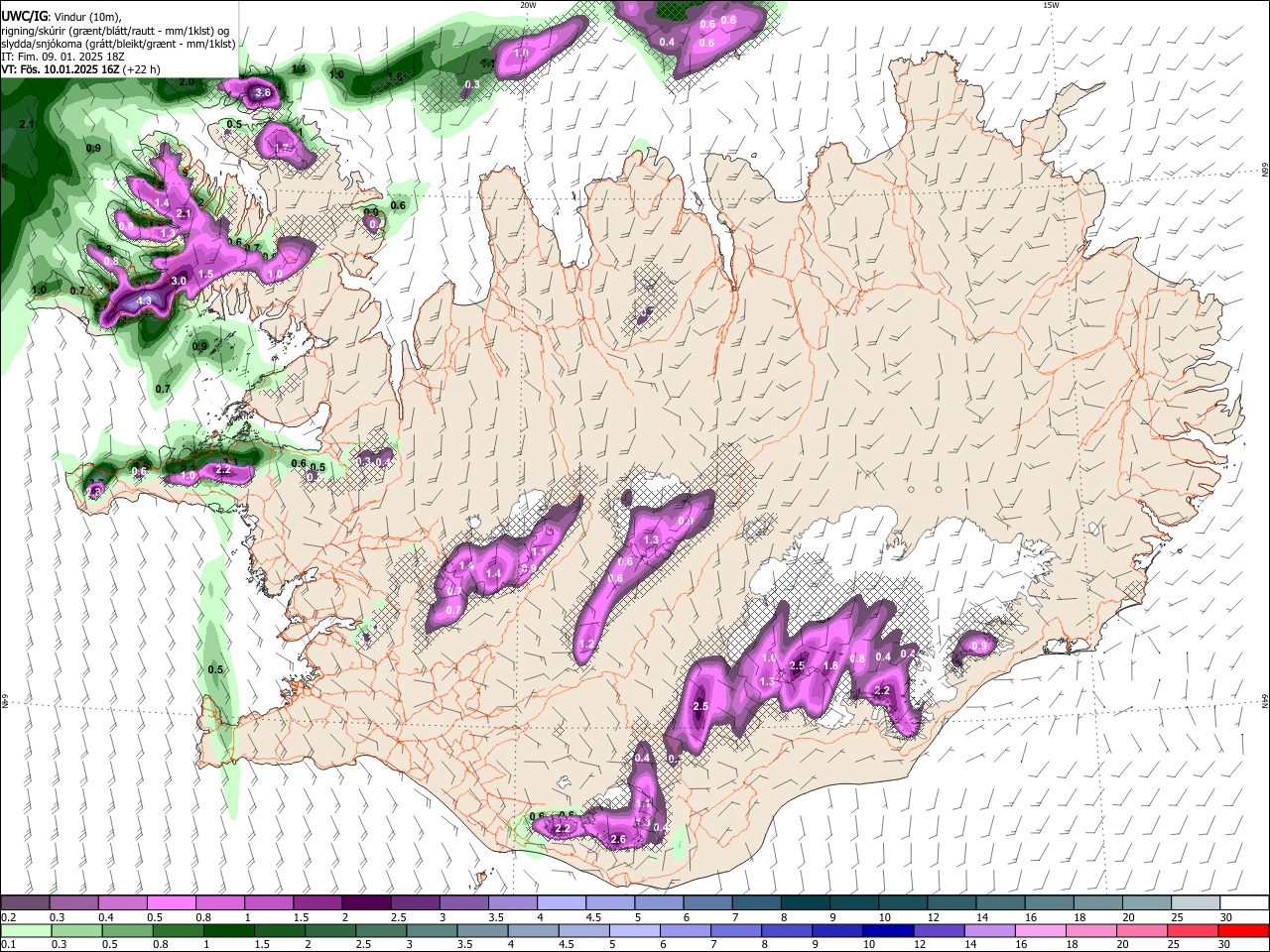Click the 3.0 precipitation value in Westfjords
Screen dimensions: 1270x952
(179, 282)
